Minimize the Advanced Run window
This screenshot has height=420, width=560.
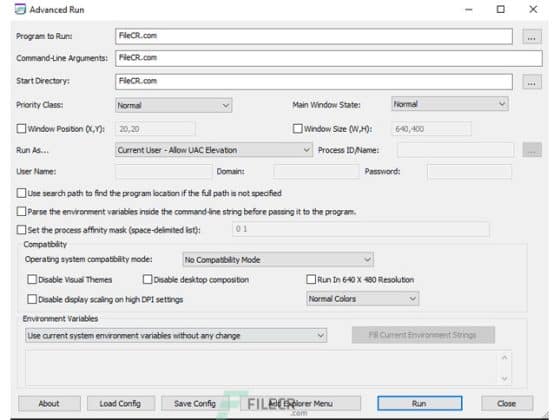point(469,10)
